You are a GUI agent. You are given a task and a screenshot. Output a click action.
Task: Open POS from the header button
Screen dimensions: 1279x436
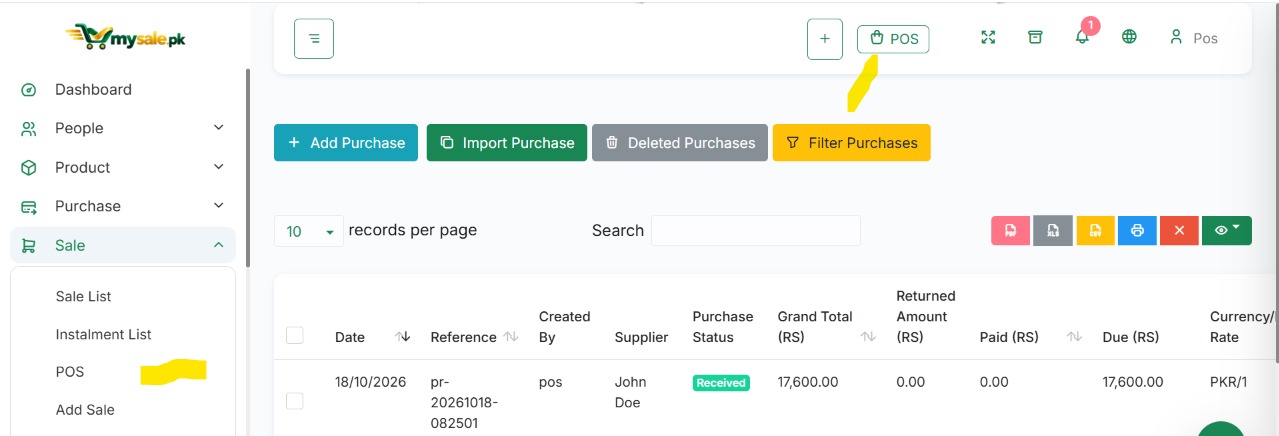coord(893,39)
